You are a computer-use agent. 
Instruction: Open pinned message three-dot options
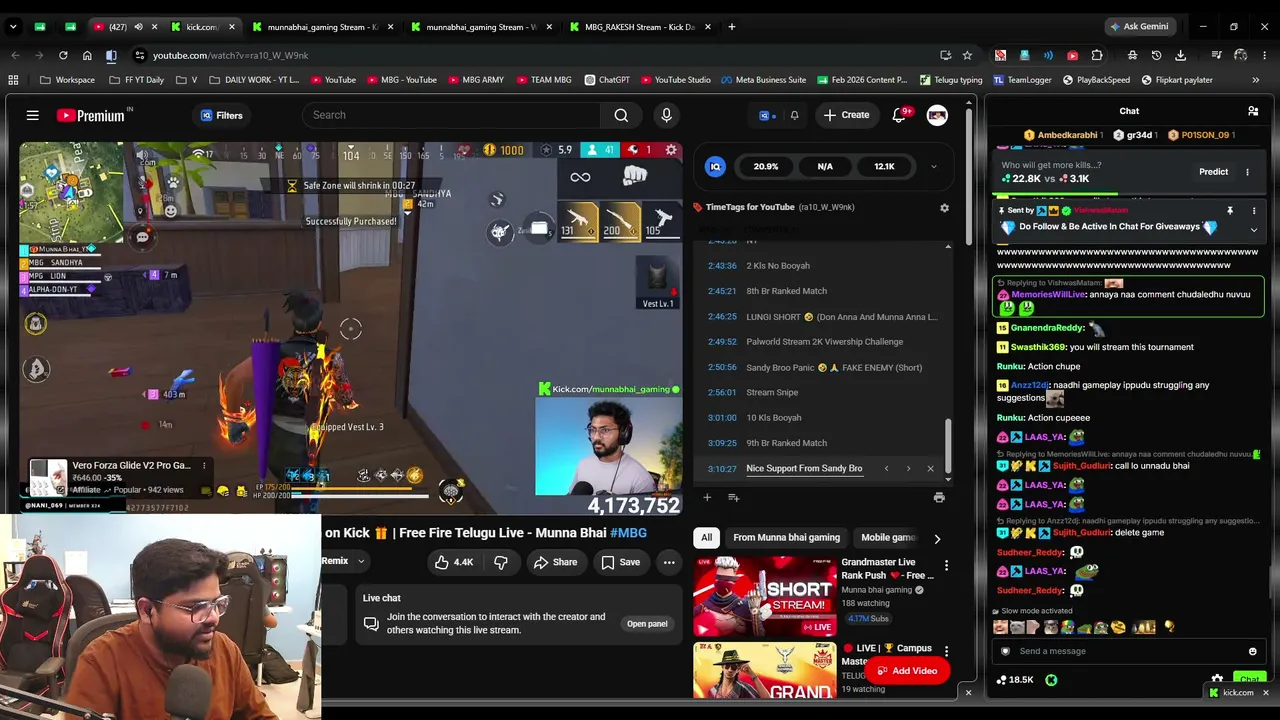click(x=1254, y=211)
